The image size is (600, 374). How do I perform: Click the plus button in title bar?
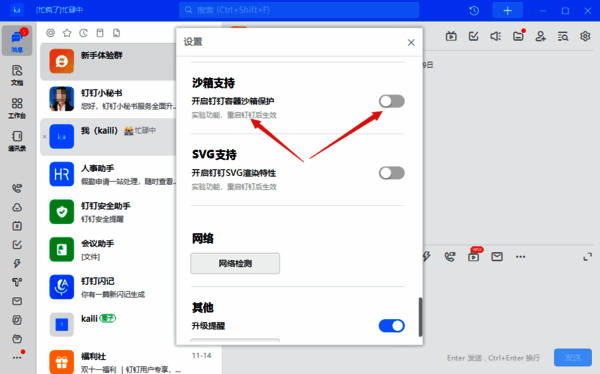507,10
